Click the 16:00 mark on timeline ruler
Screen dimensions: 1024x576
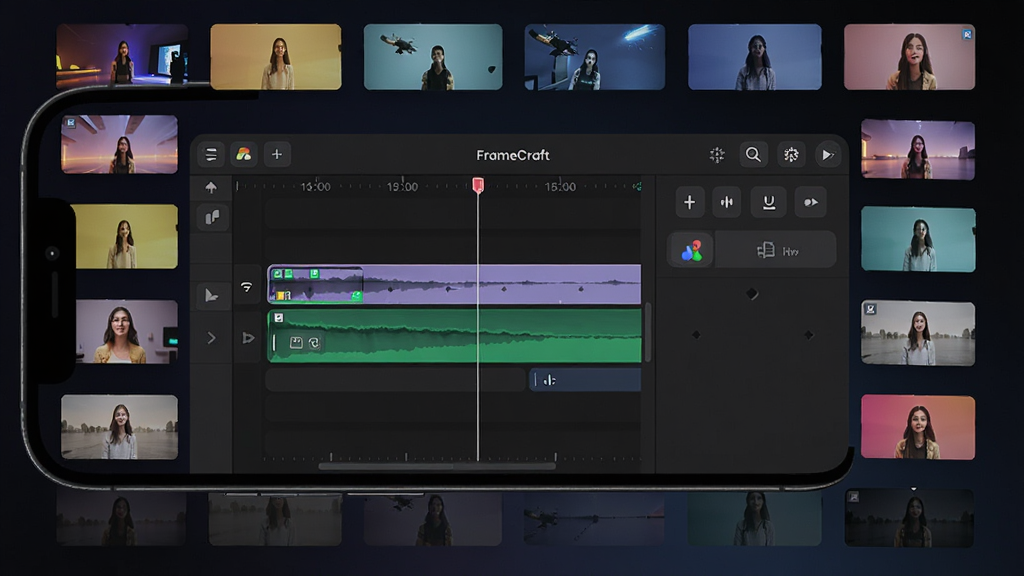pyautogui.click(x=315, y=187)
